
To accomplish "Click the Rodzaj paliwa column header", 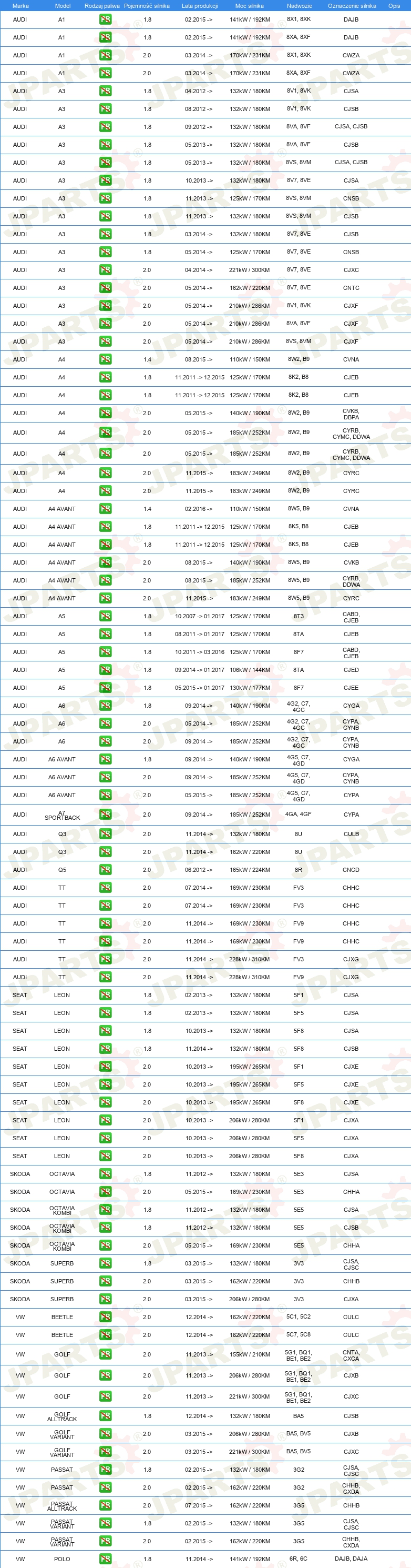I will [x=102, y=5].
